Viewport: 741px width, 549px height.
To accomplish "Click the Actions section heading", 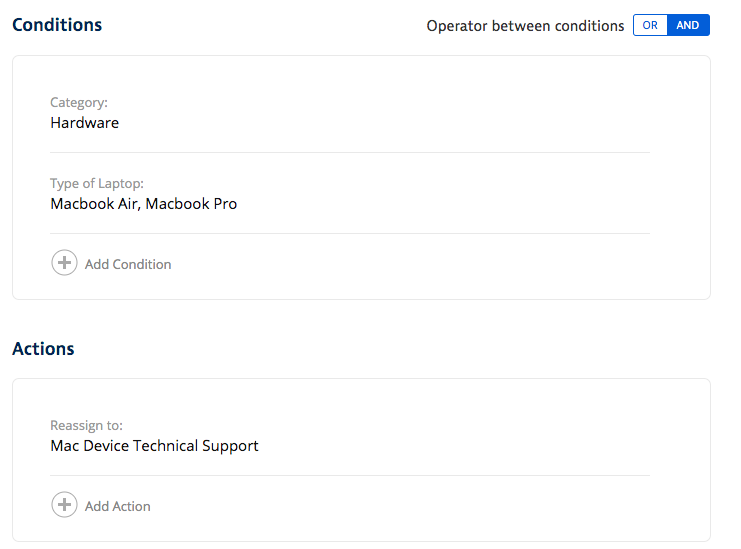I will point(43,349).
